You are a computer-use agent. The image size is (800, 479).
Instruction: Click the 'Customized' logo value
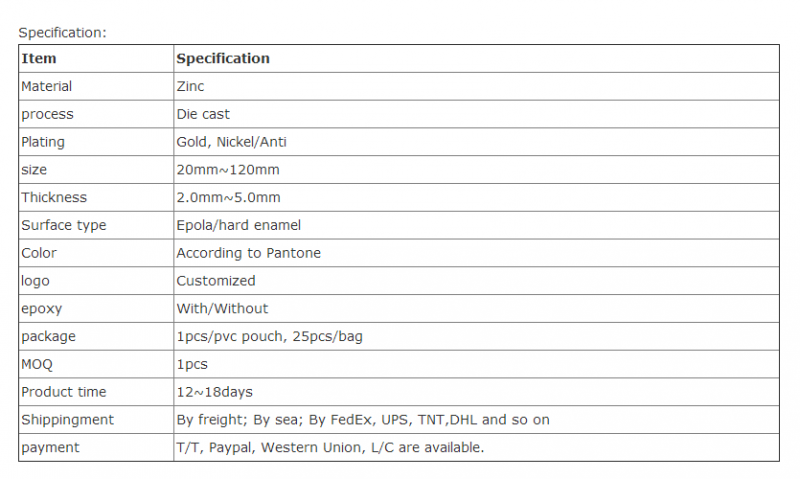[x=216, y=281]
